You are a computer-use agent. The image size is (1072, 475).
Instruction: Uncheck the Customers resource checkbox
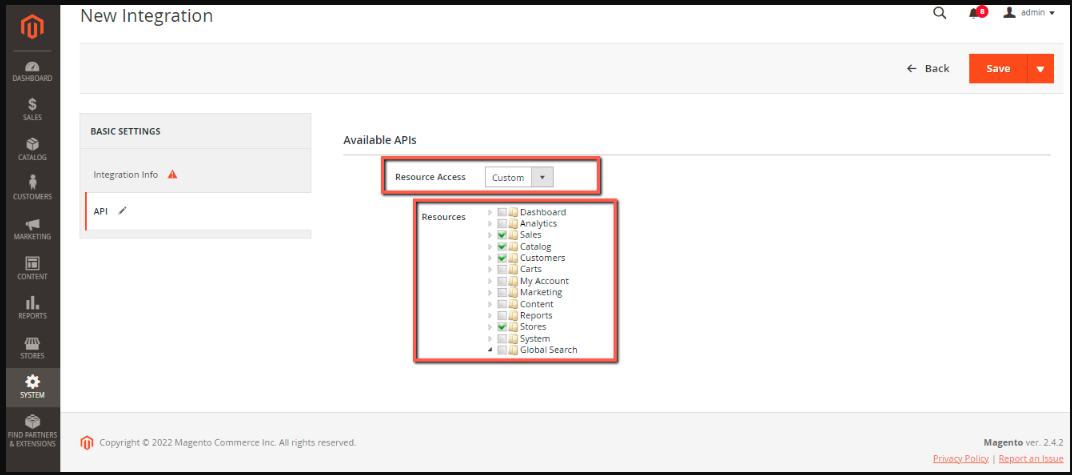click(x=502, y=258)
